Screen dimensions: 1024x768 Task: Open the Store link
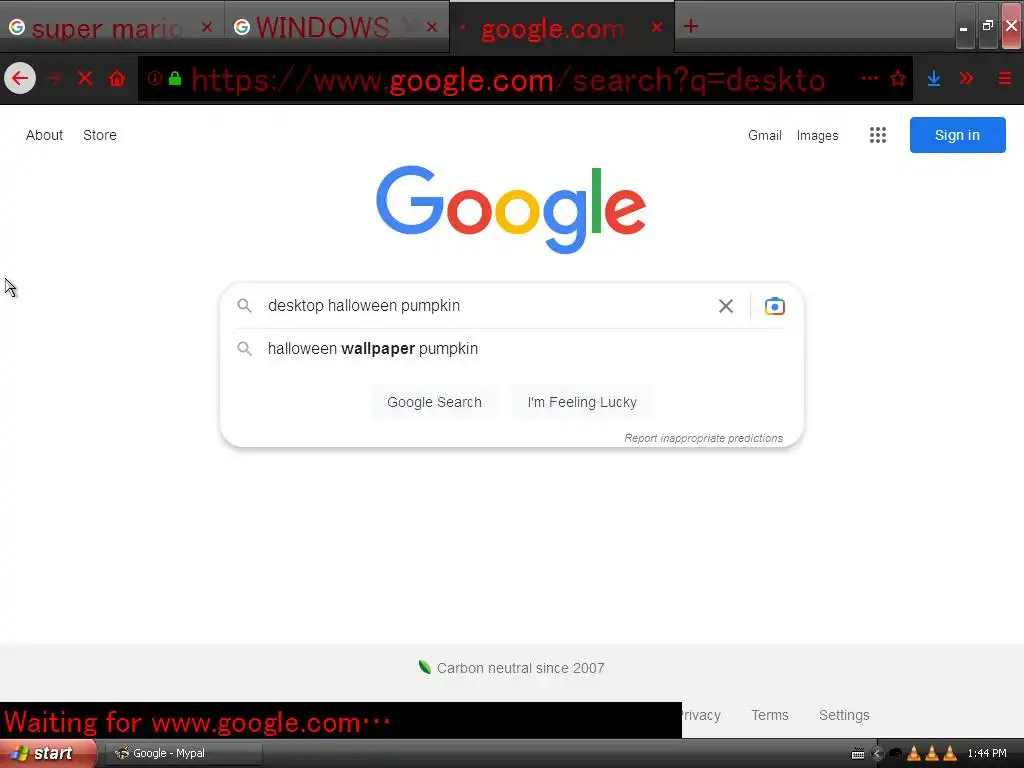point(100,135)
